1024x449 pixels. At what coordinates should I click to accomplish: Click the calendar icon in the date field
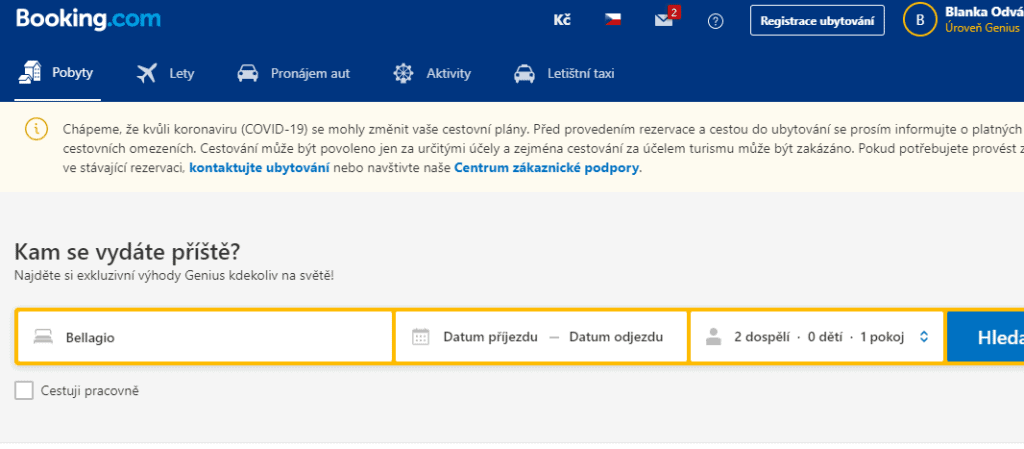(421, 337)
